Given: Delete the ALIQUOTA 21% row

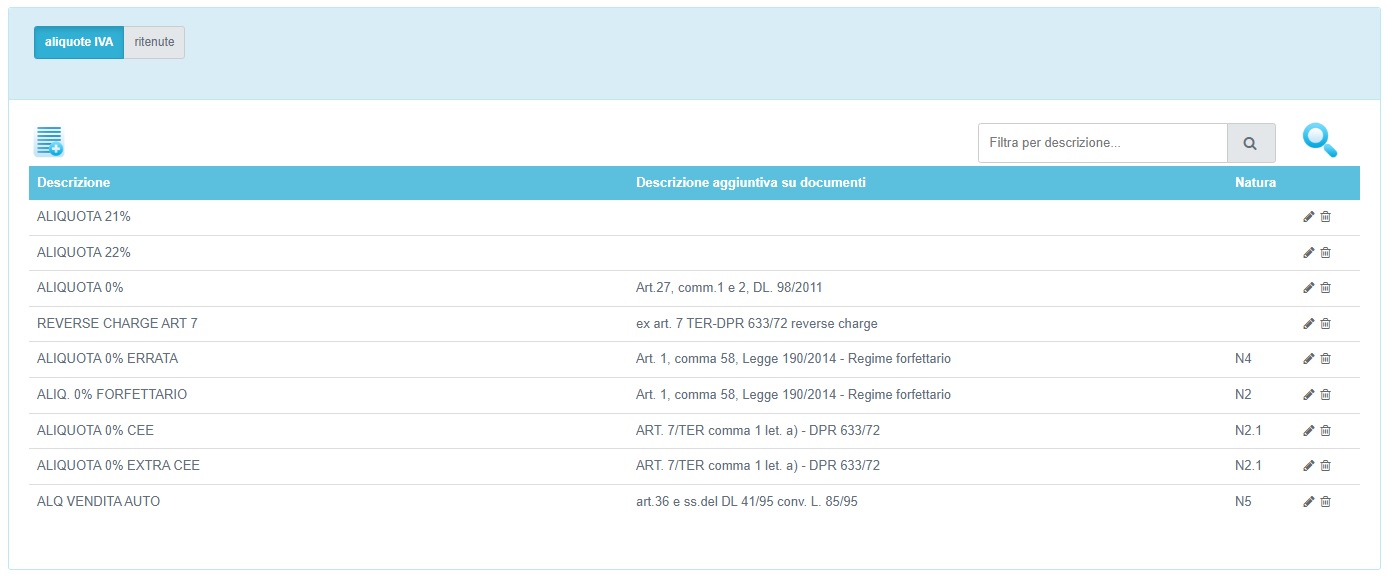Looking at the screenshot, I should point(1326,217).
